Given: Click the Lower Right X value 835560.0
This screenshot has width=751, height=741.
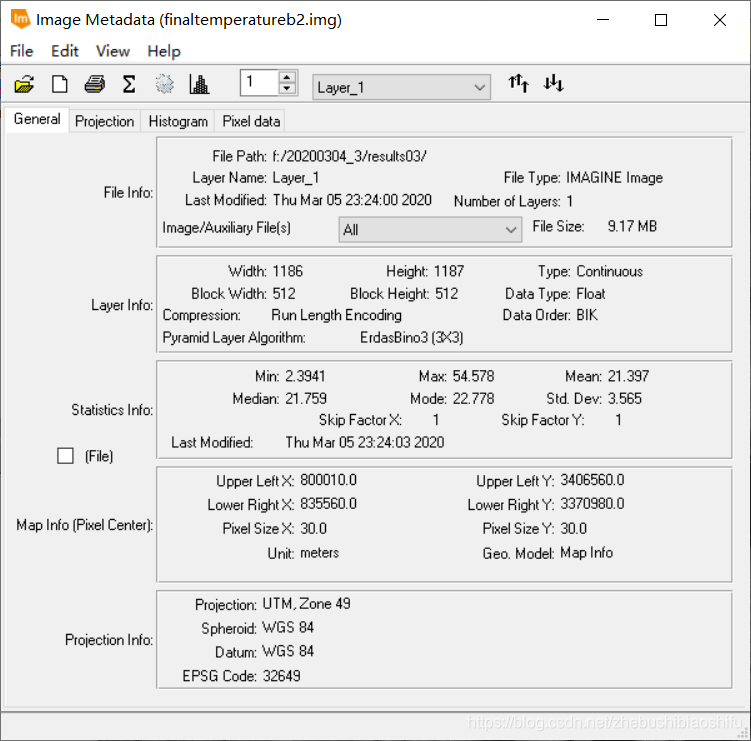Looking at the screenshot, I should point(328,504).
